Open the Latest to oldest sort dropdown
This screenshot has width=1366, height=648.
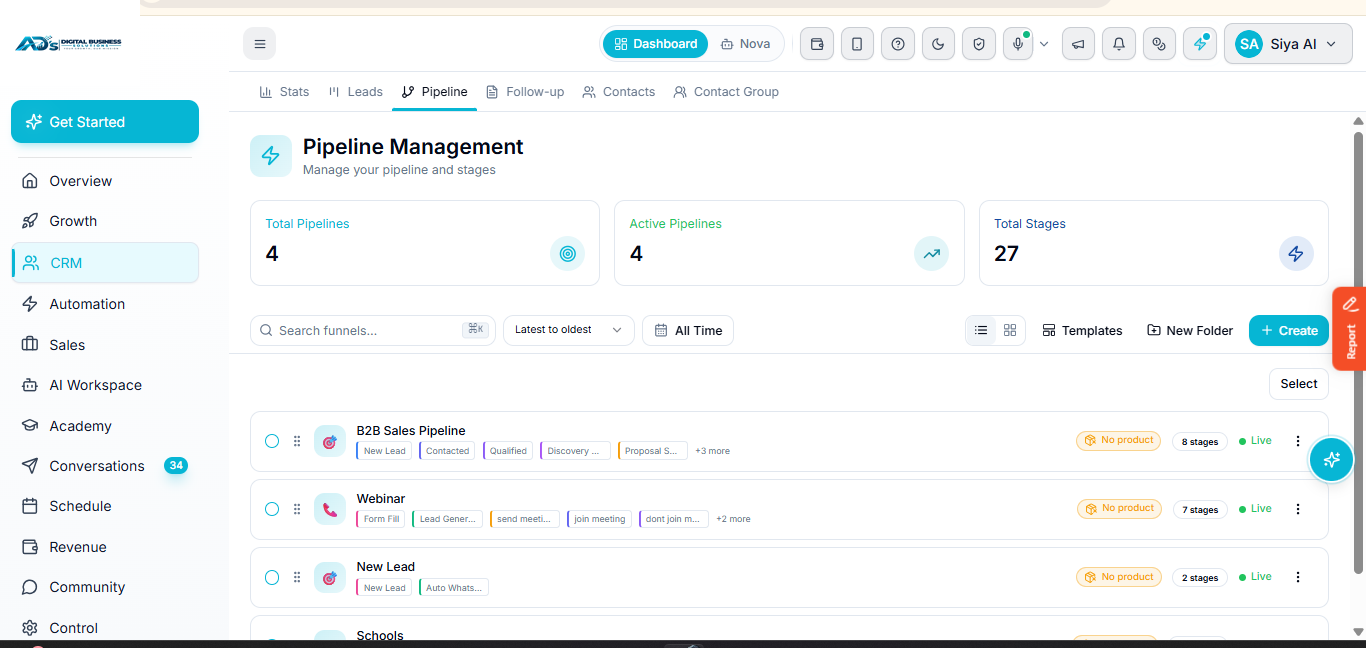[x=568, y=330]
